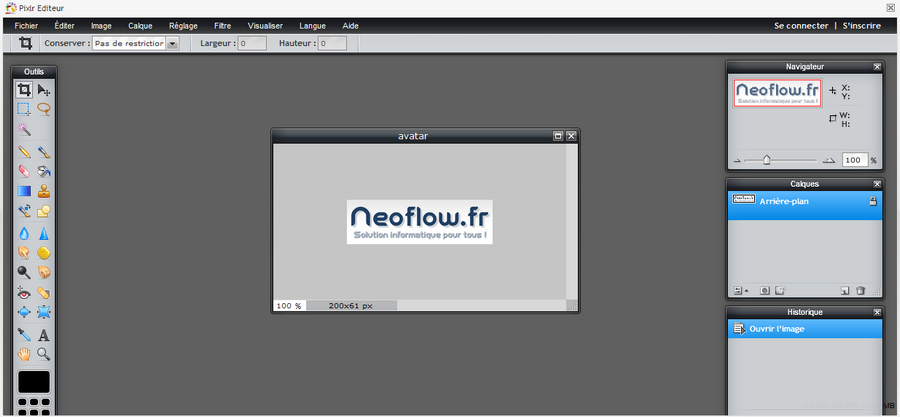The height and width of the screenshot is (417, 900).
Task: Click the S'inscrire link
Action: [862, 26]
